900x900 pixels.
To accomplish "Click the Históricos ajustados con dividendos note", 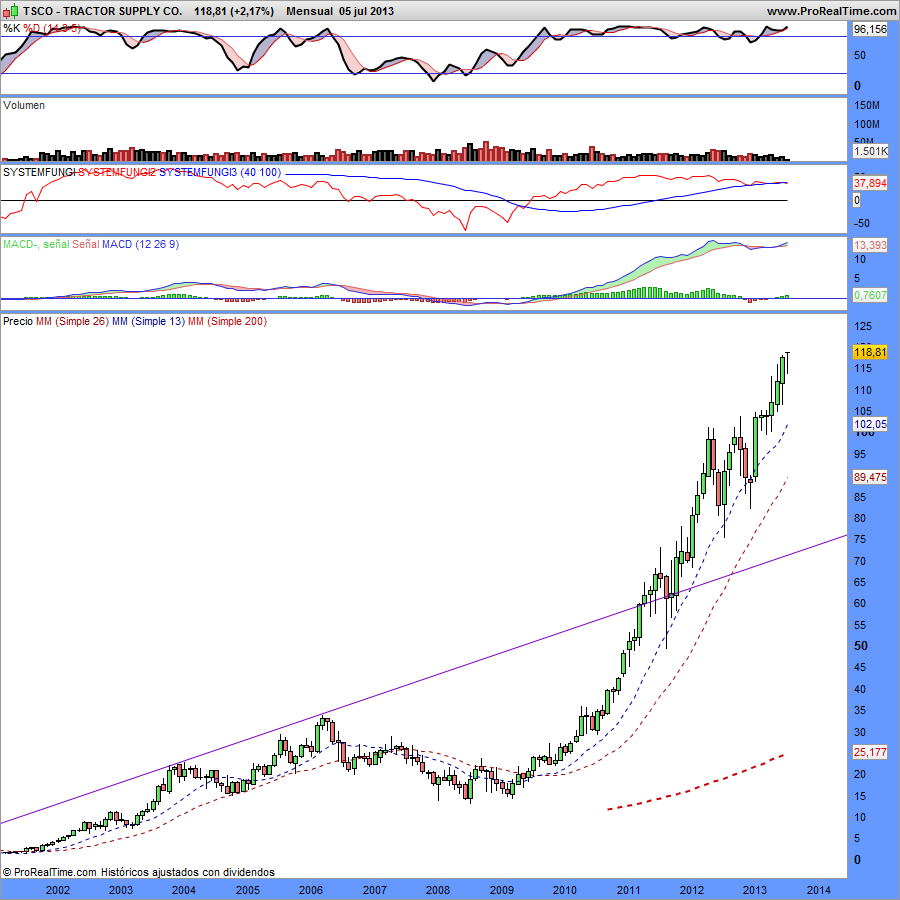I will pos(188,872).
